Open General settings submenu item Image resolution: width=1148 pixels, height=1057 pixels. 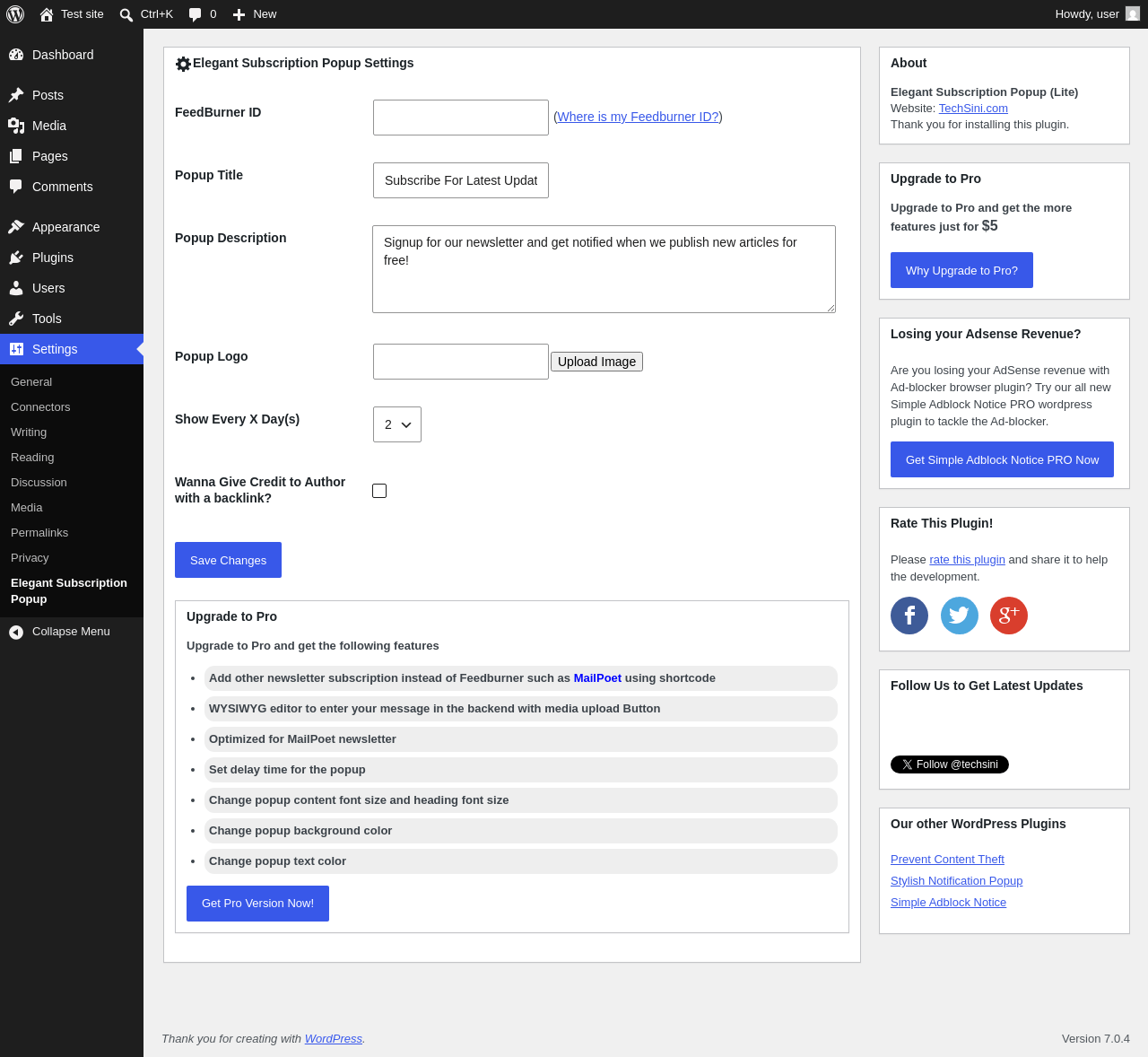[x=31, y=382]
